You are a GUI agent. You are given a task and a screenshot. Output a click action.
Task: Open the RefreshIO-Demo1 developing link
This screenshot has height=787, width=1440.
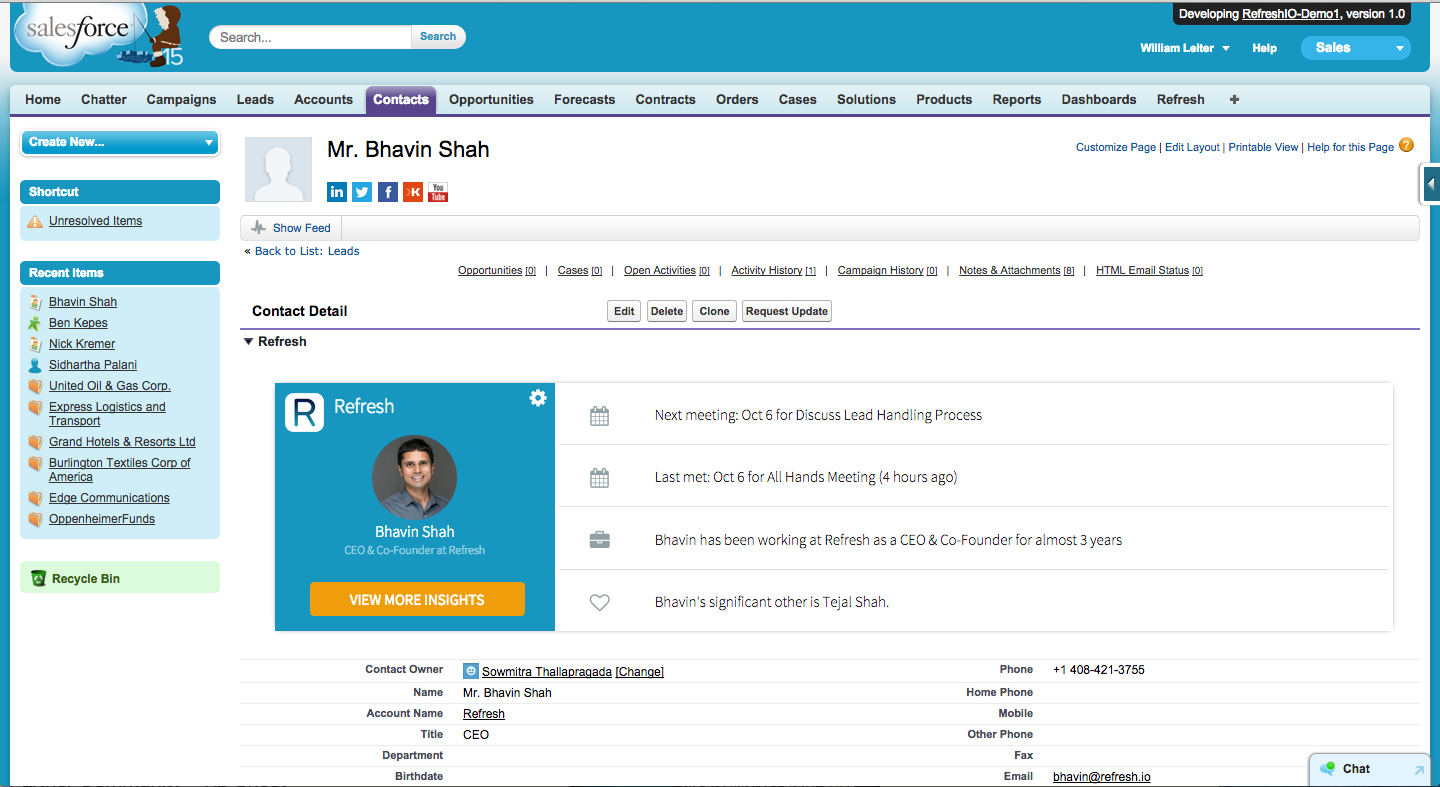point(1291,14)
